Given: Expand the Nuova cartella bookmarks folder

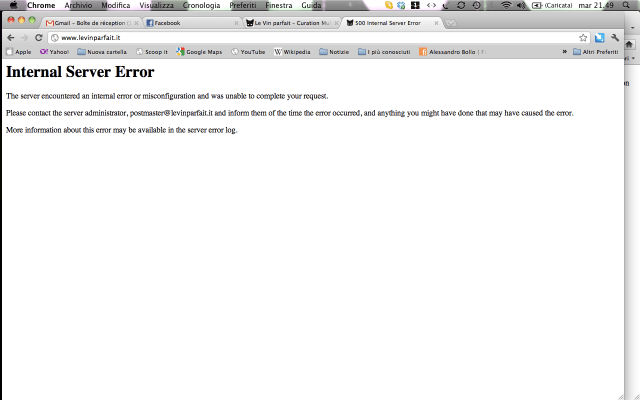Looking at the screenshot, I should point(101,51).
